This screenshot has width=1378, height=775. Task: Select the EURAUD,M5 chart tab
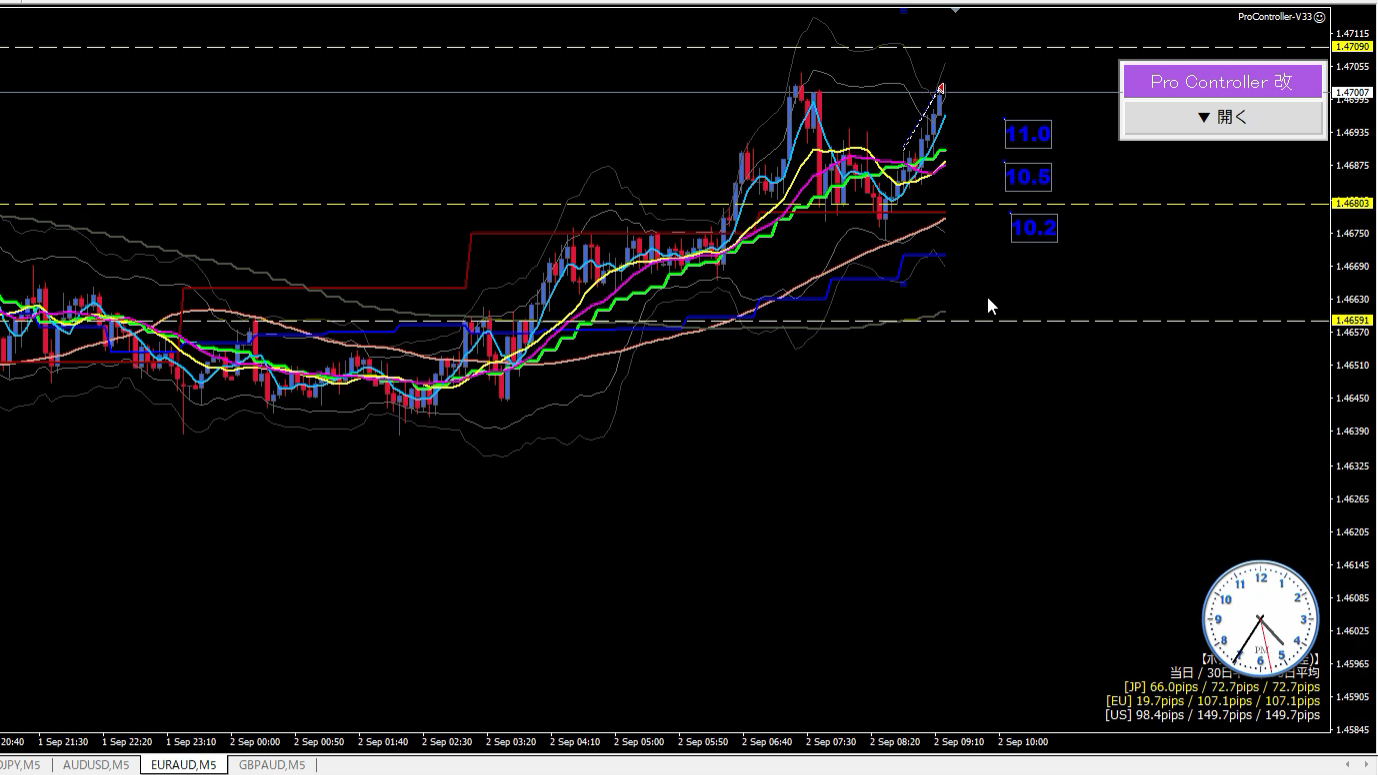tap(183, 765)
